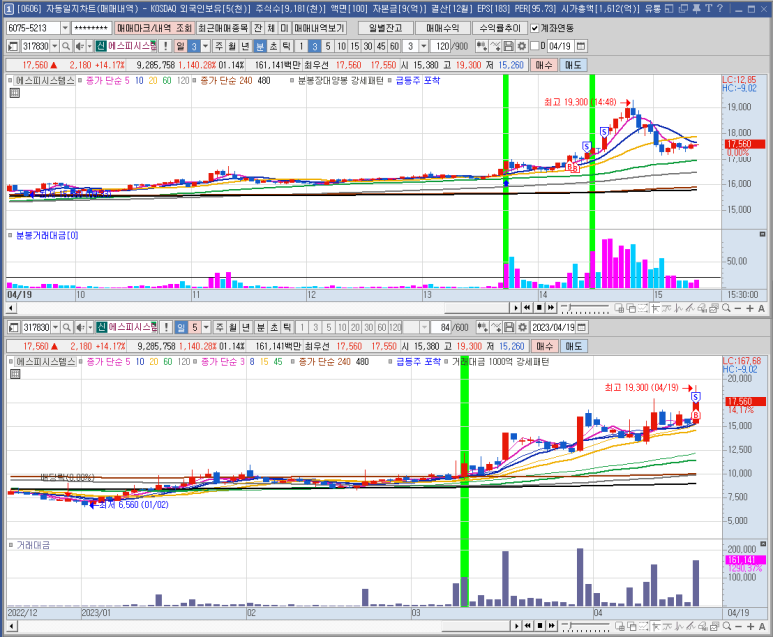Open the upper chart's exclamation info icon
The width and height of the screenshot is (773, 637).
point(166,46)
